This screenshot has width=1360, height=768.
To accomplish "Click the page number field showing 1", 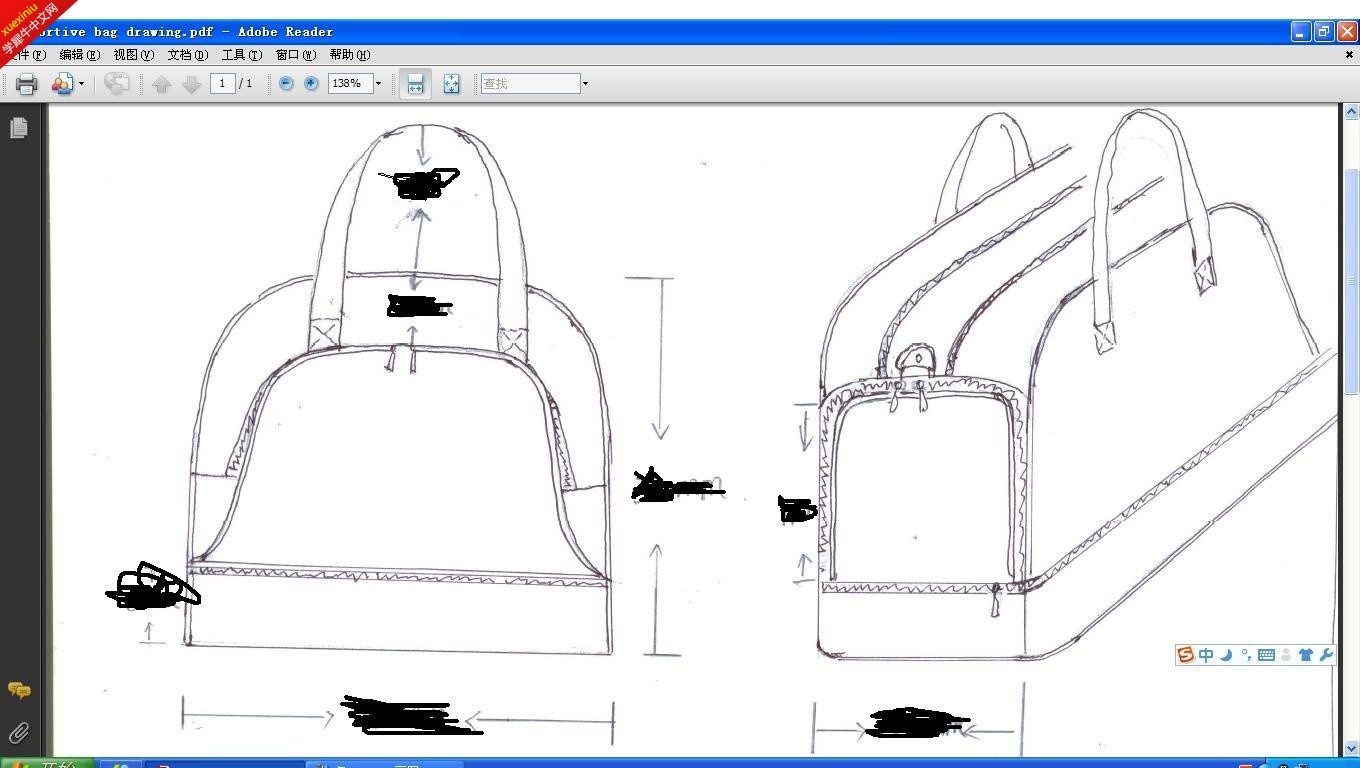I will tap(223, 84).
